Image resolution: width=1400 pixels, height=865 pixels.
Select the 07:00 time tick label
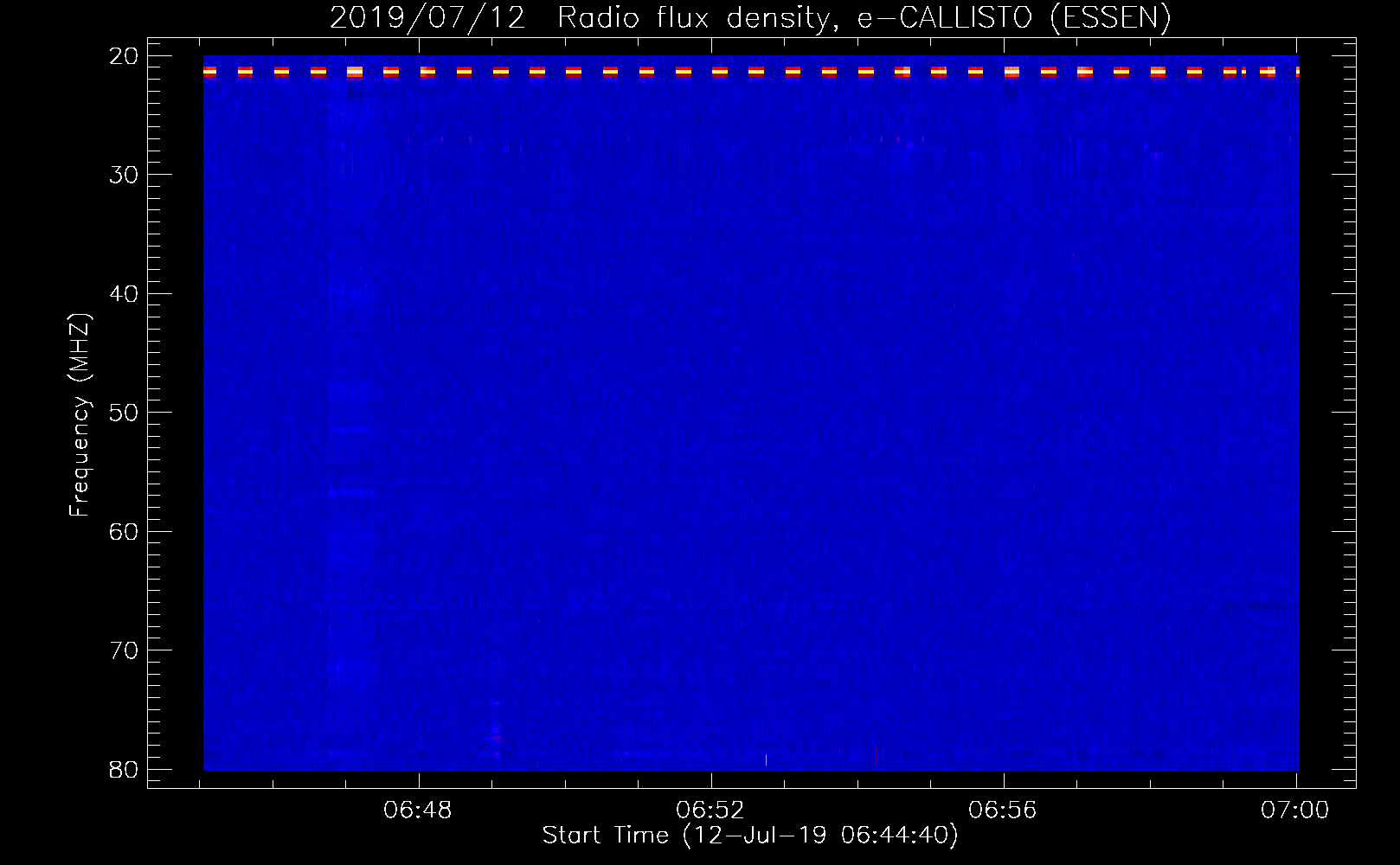(1294, 810)
